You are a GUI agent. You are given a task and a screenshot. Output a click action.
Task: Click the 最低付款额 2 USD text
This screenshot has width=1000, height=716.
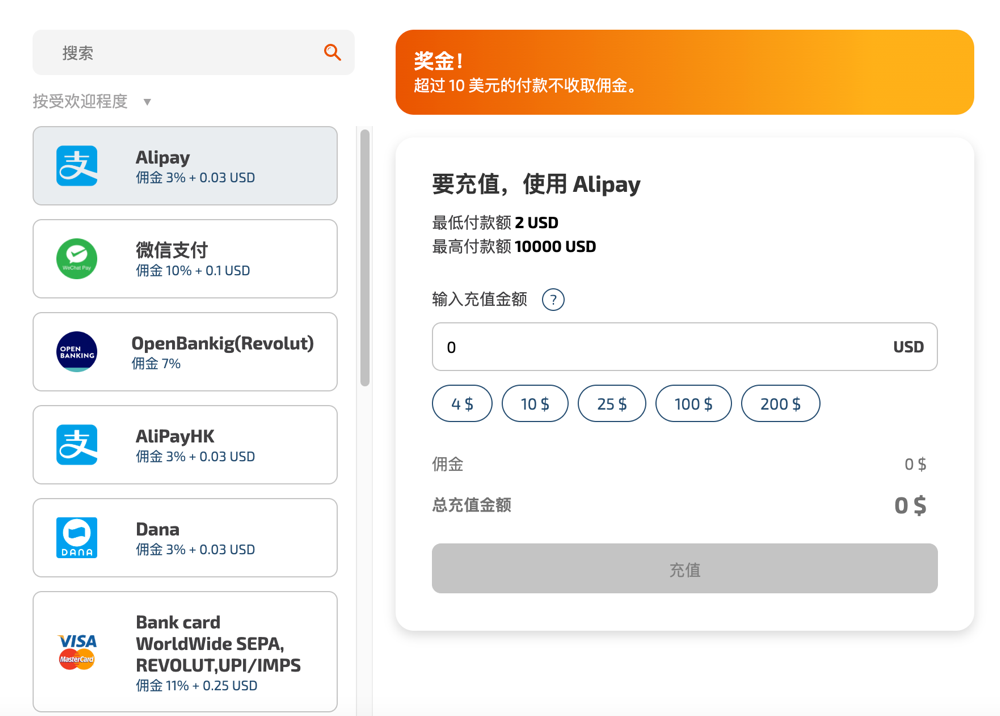click(x=495, y=223)
